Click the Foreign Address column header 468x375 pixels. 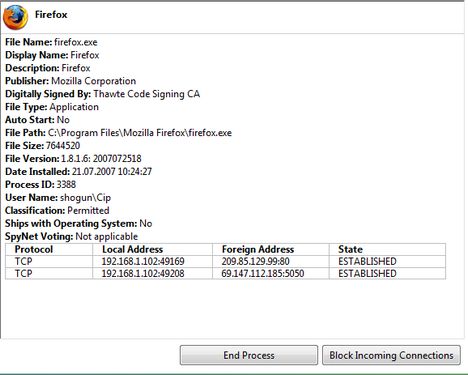point(271,249)
